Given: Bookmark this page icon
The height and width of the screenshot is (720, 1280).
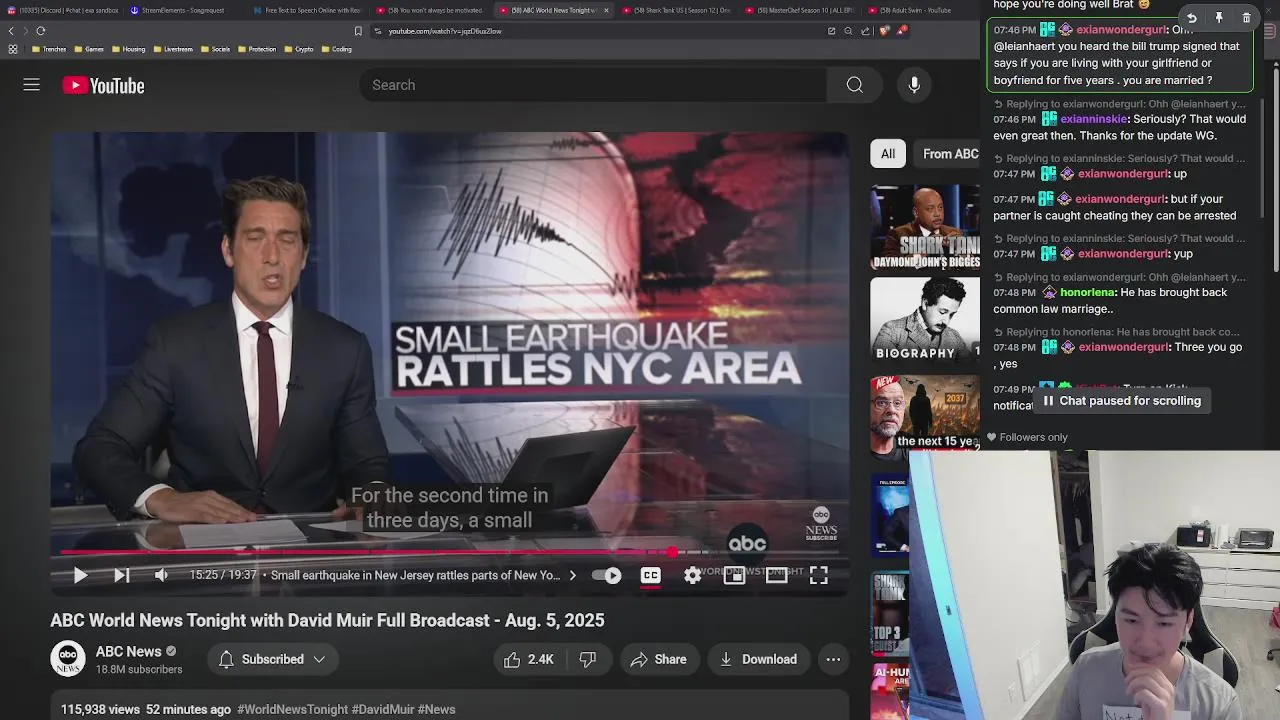Looking at the screenshot, I should 358,31.
